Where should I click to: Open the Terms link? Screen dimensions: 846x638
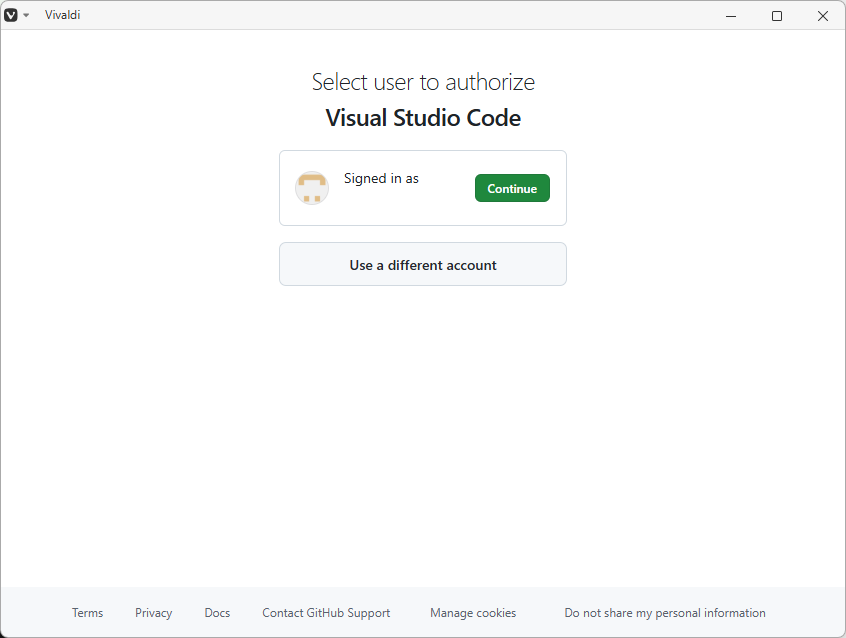(x=87, y=613)
